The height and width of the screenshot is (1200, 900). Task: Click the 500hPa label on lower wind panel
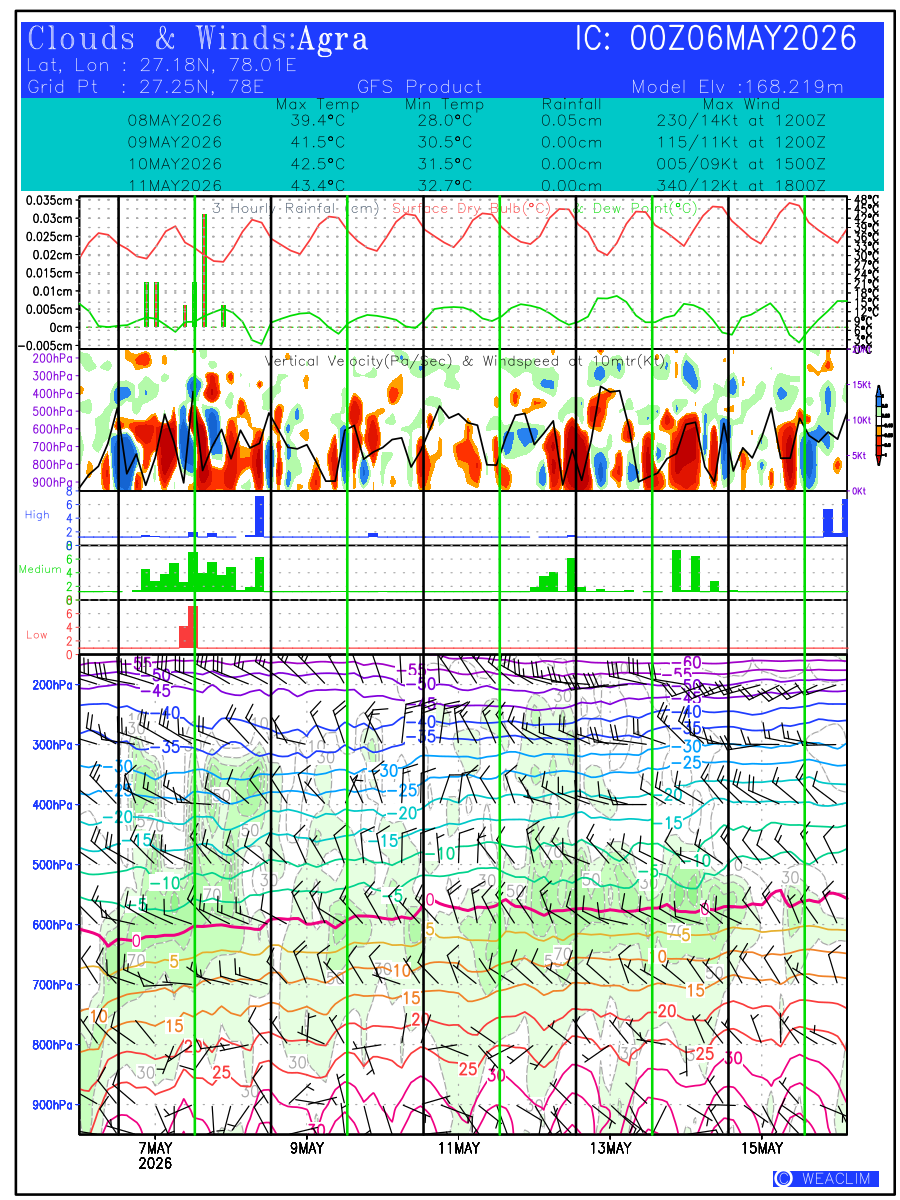click(52, 865)
